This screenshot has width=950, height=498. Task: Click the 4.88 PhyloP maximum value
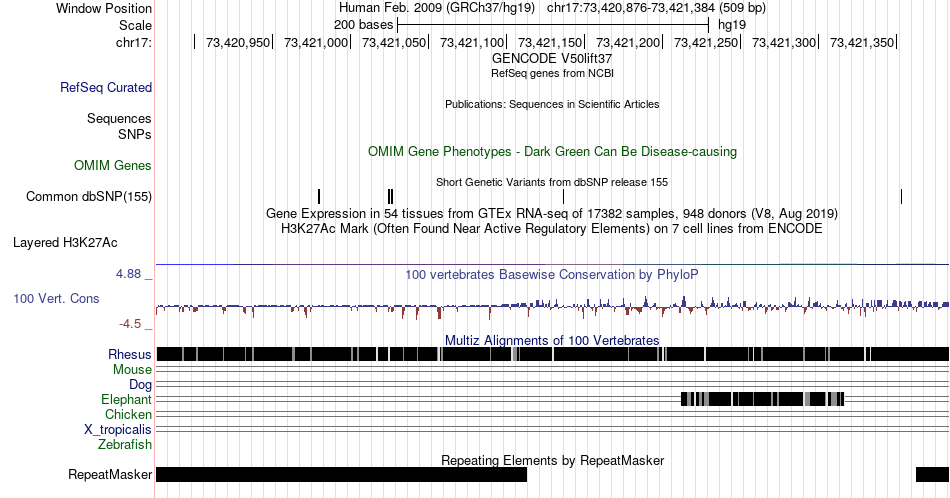[128, 274]
